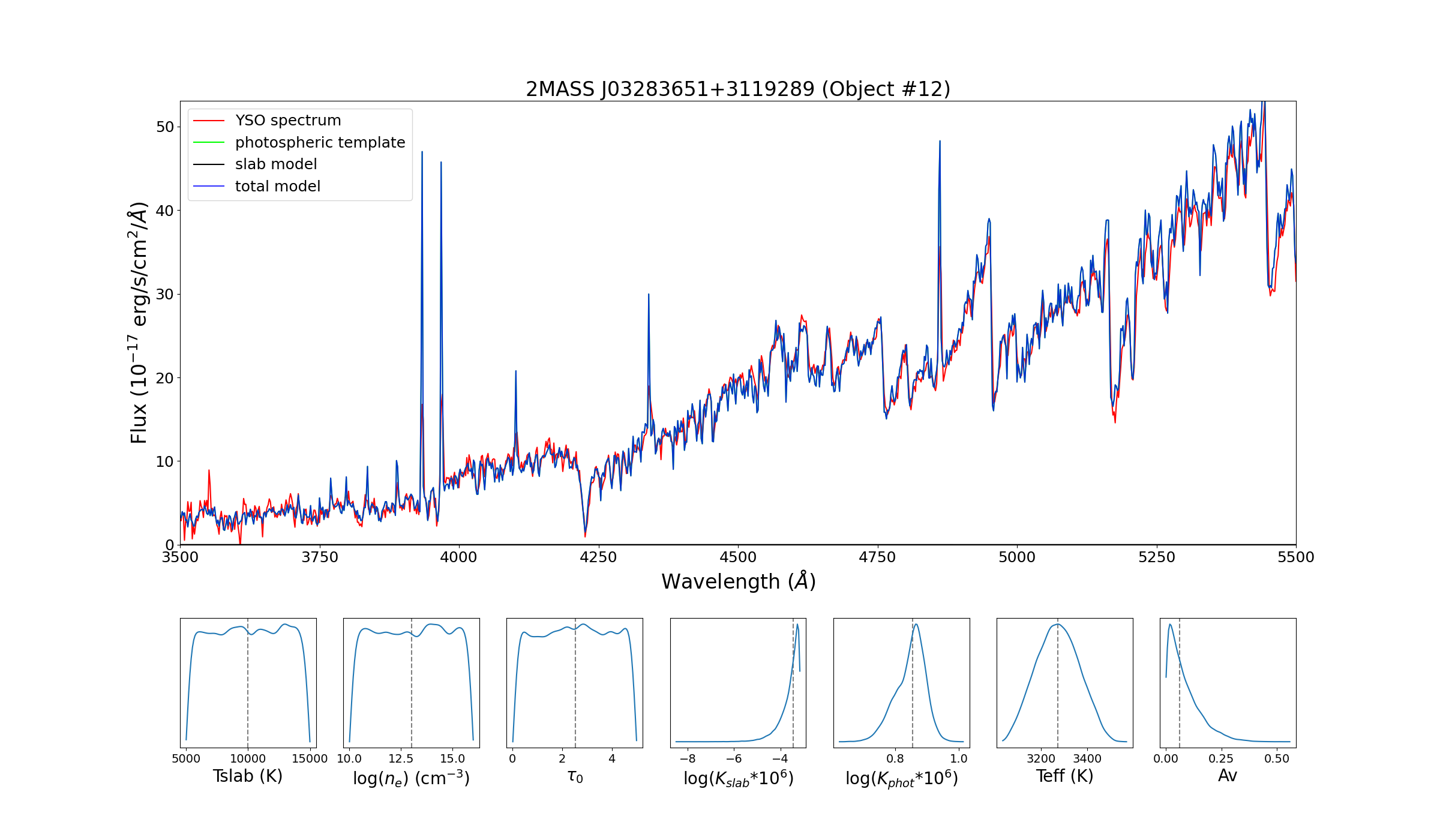This screenshot has height=840, width=1440.
Task: Click the black slab model legend line
Action: (x=209, y=164)
